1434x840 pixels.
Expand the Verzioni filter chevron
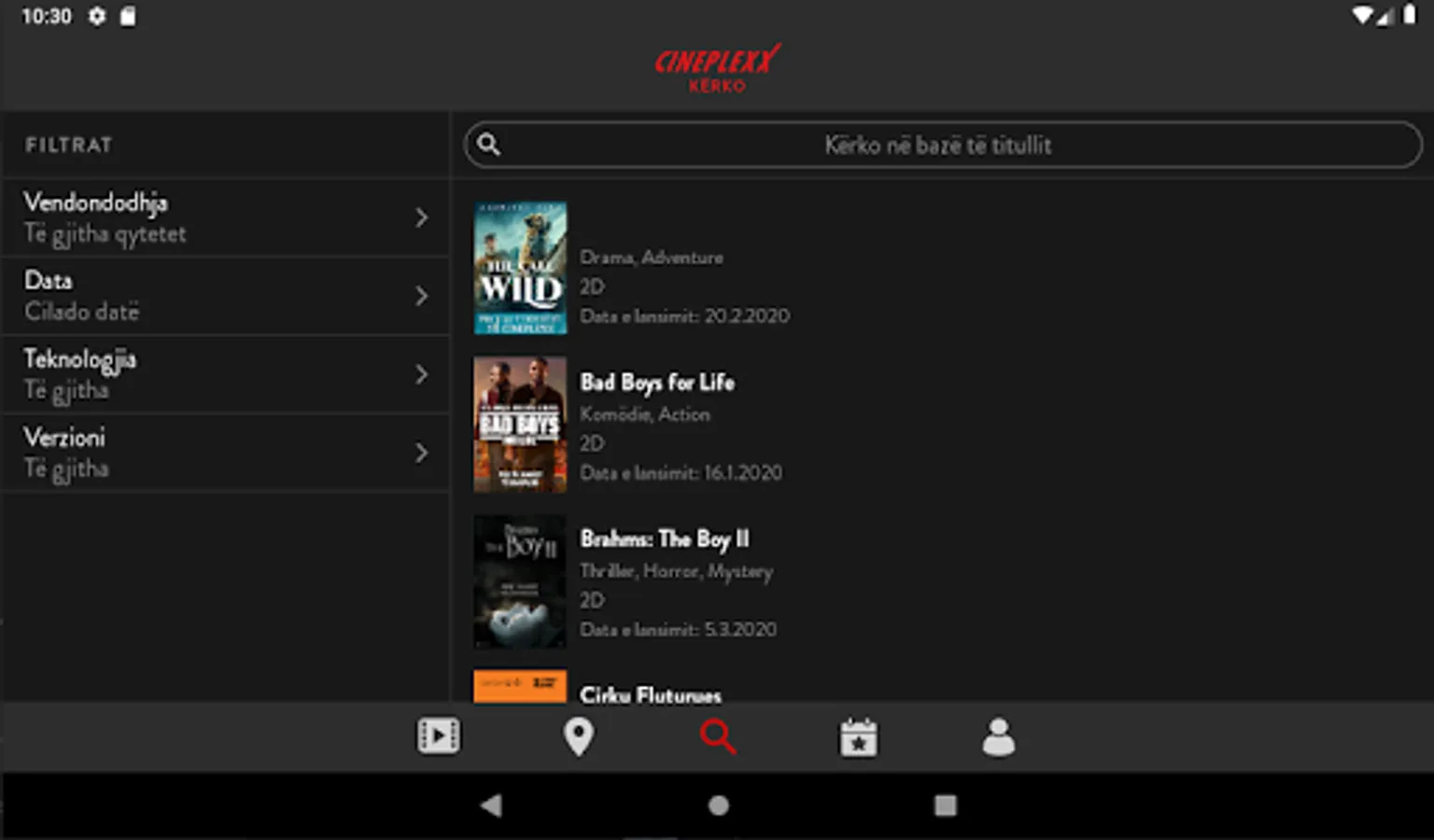[x=421, y=453]
